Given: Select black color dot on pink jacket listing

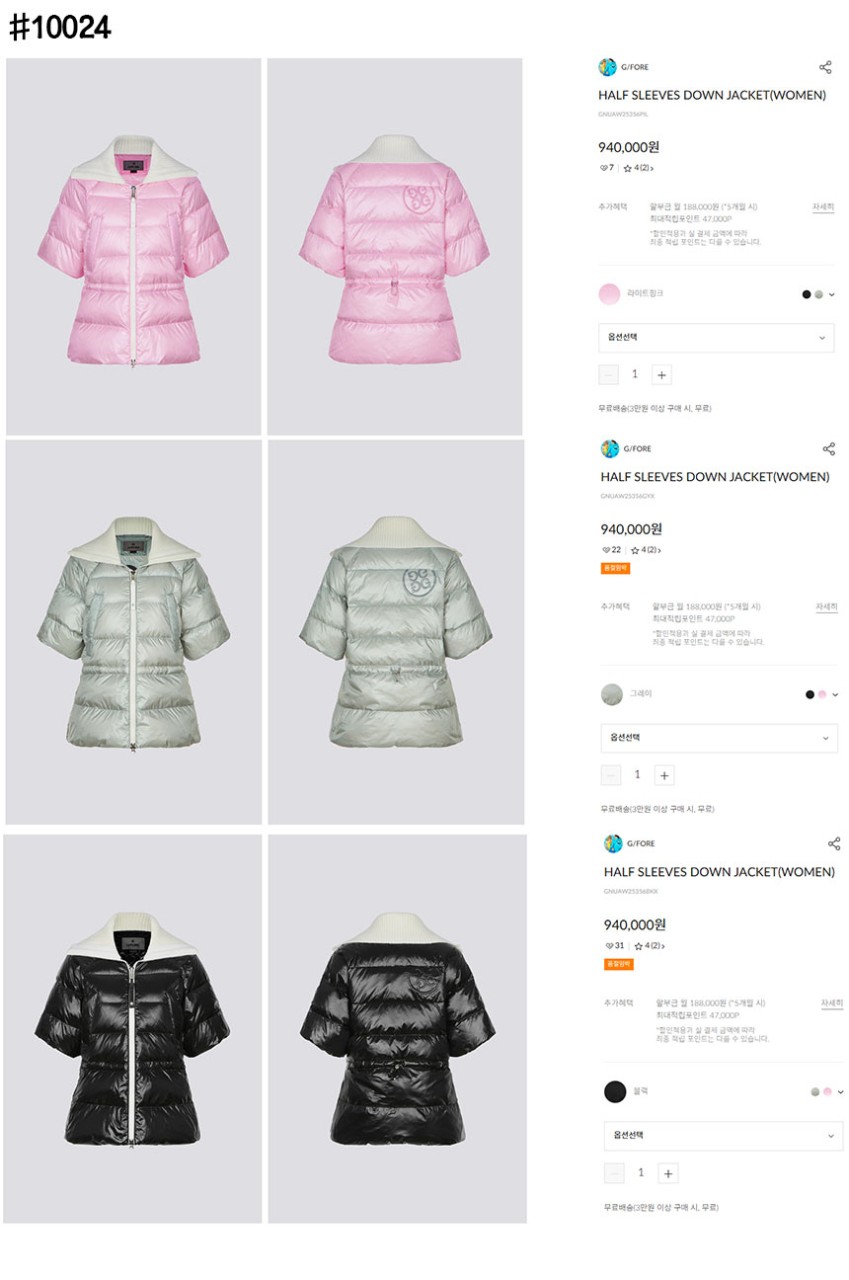Looking at the screenshot, I should tap(806, 295).
